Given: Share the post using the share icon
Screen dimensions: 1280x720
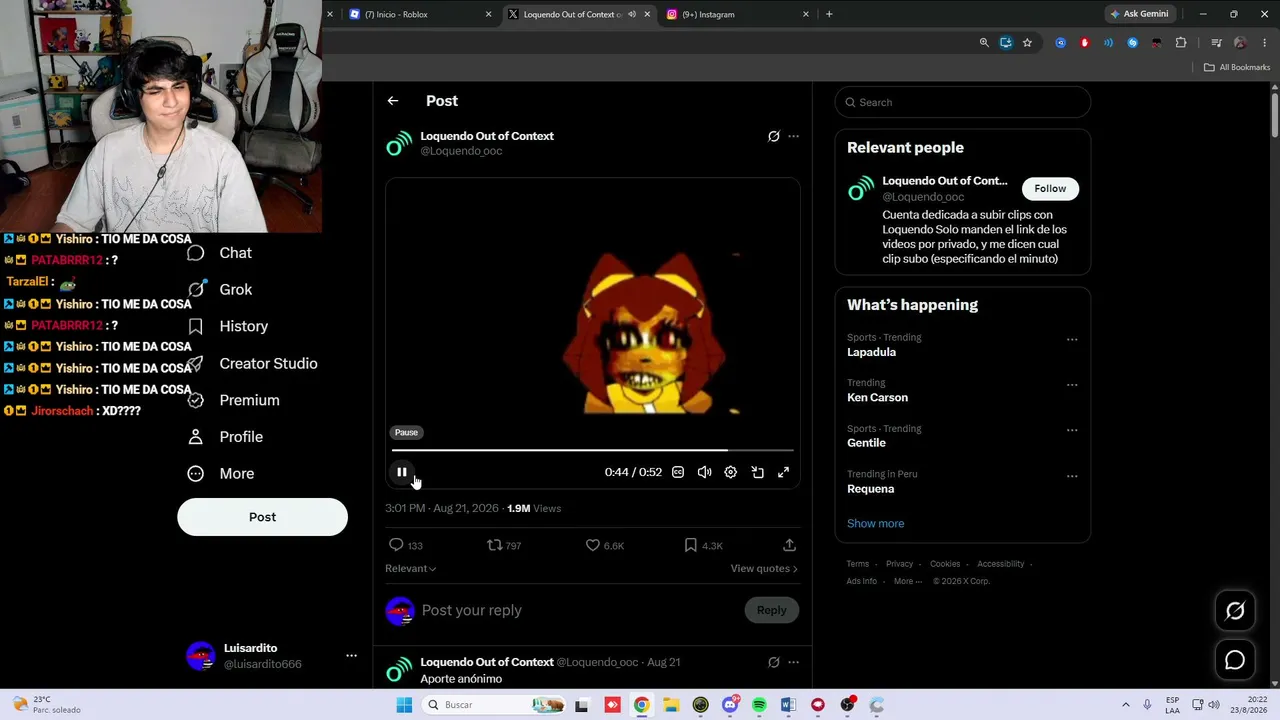Looking at the screenshot, I should [789, 545].
